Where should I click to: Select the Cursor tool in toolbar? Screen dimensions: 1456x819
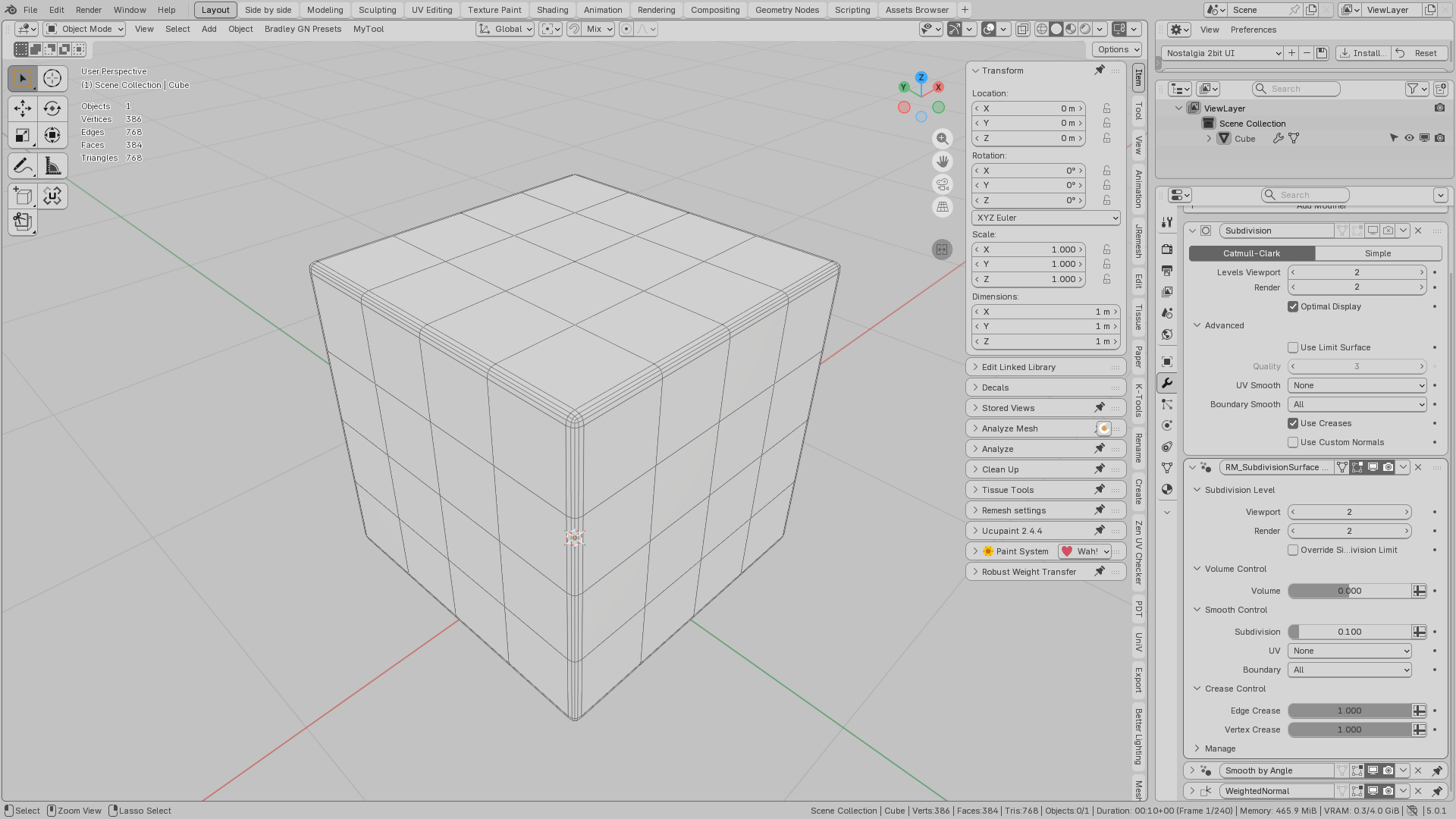coord(52,78)
